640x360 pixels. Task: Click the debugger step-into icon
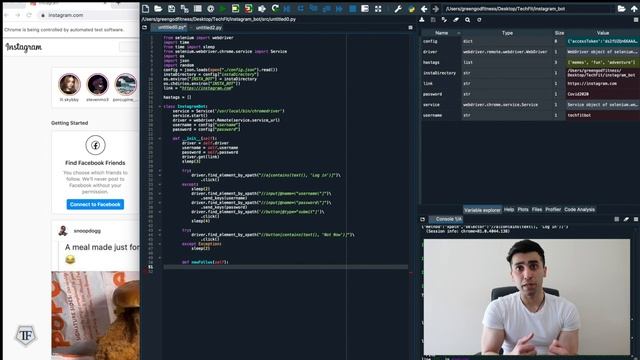pyautogui.click(x=313, y=9)
